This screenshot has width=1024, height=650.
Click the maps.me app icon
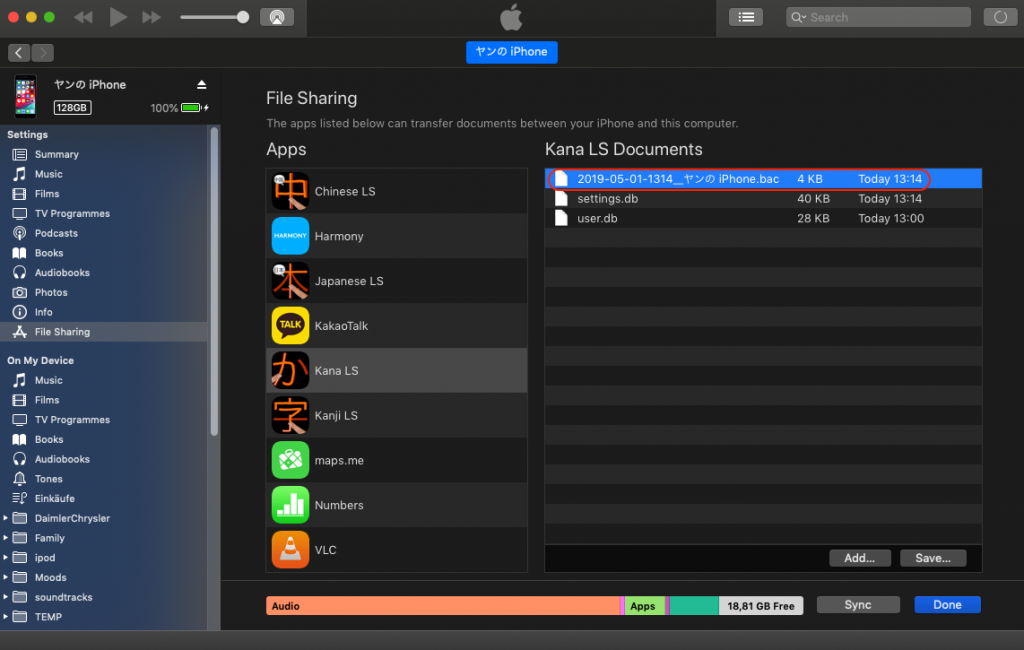point(290,460)
